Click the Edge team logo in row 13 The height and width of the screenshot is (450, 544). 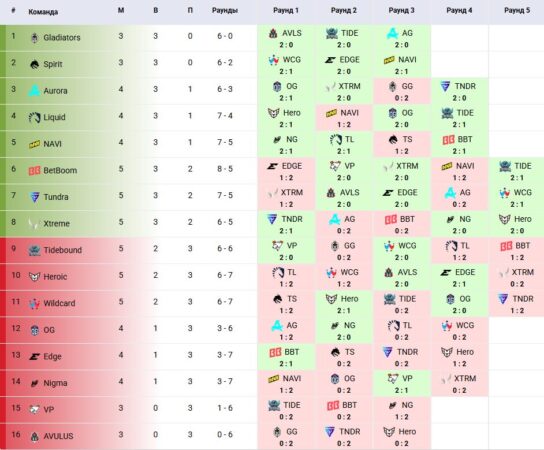coord(34,356)
